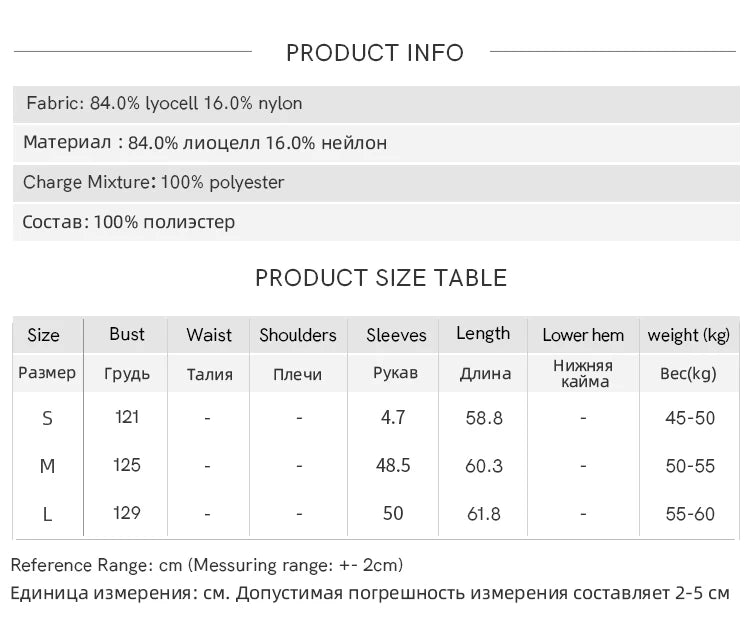
Task: Click the size S row label
Action: (47, 418)
